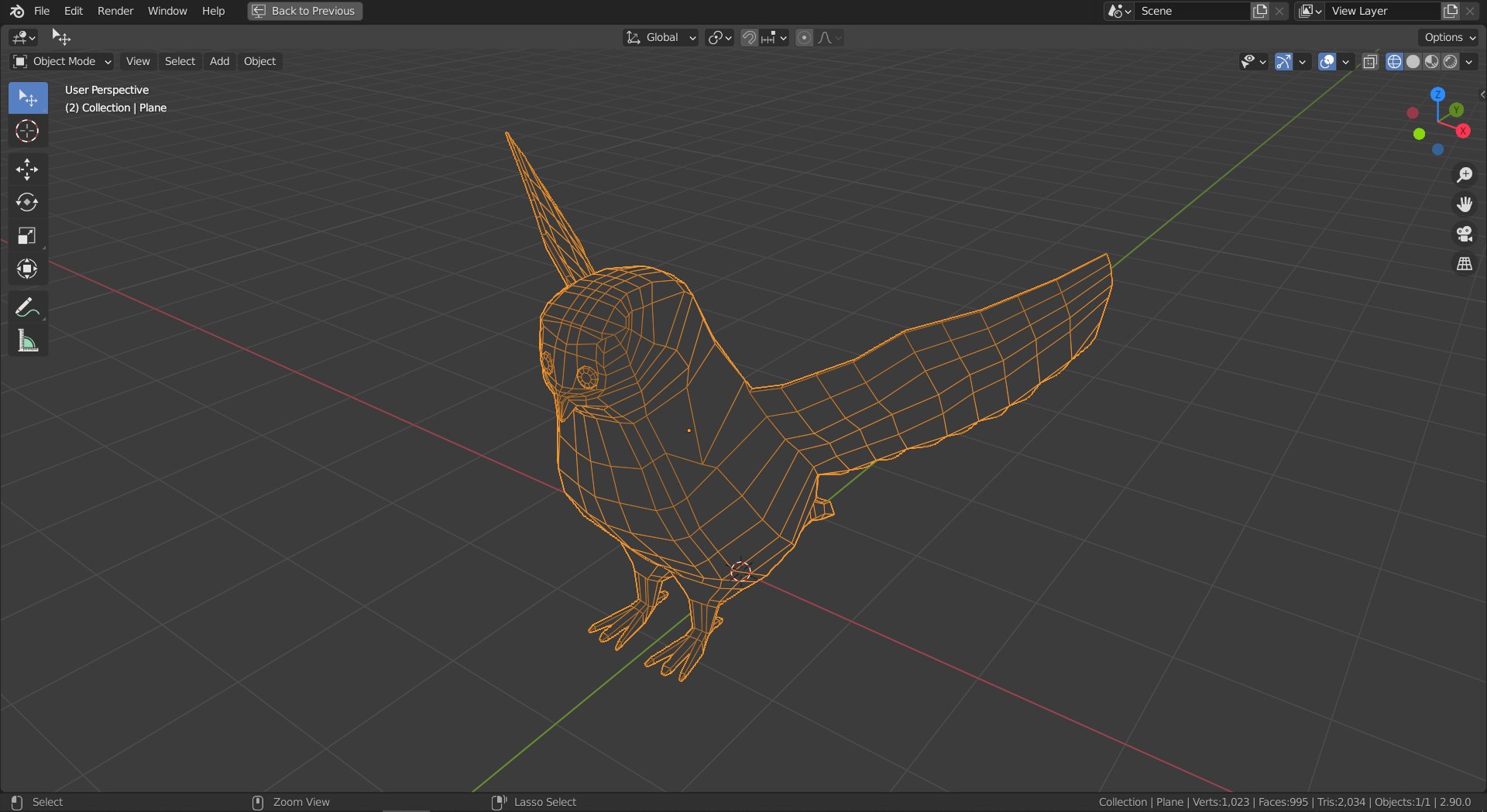
Task: Open the scene browse dropdown
Action: pos(1119,11)
